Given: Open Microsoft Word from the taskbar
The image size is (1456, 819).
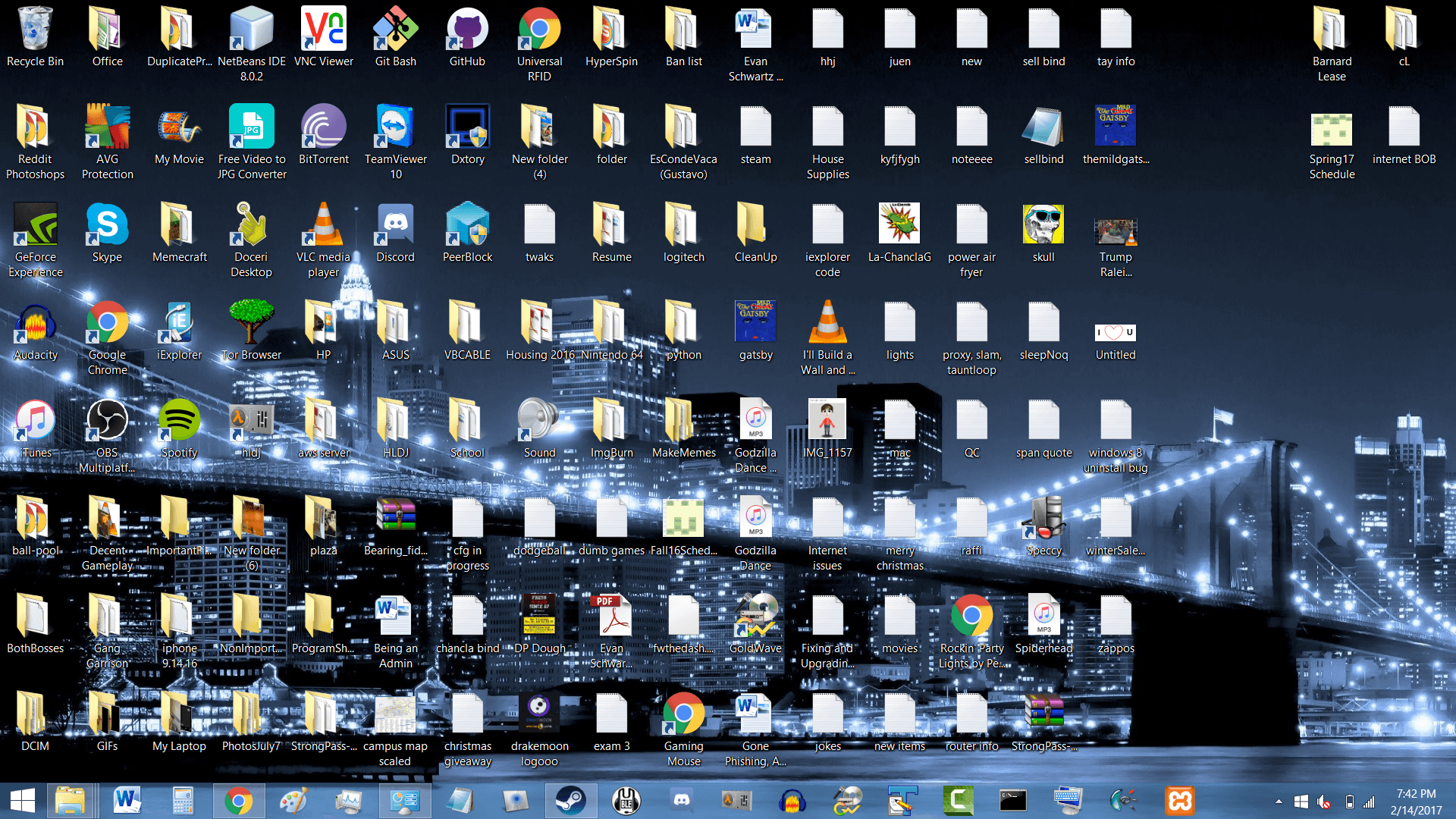Looking at the screenshot, I should 126,800.
